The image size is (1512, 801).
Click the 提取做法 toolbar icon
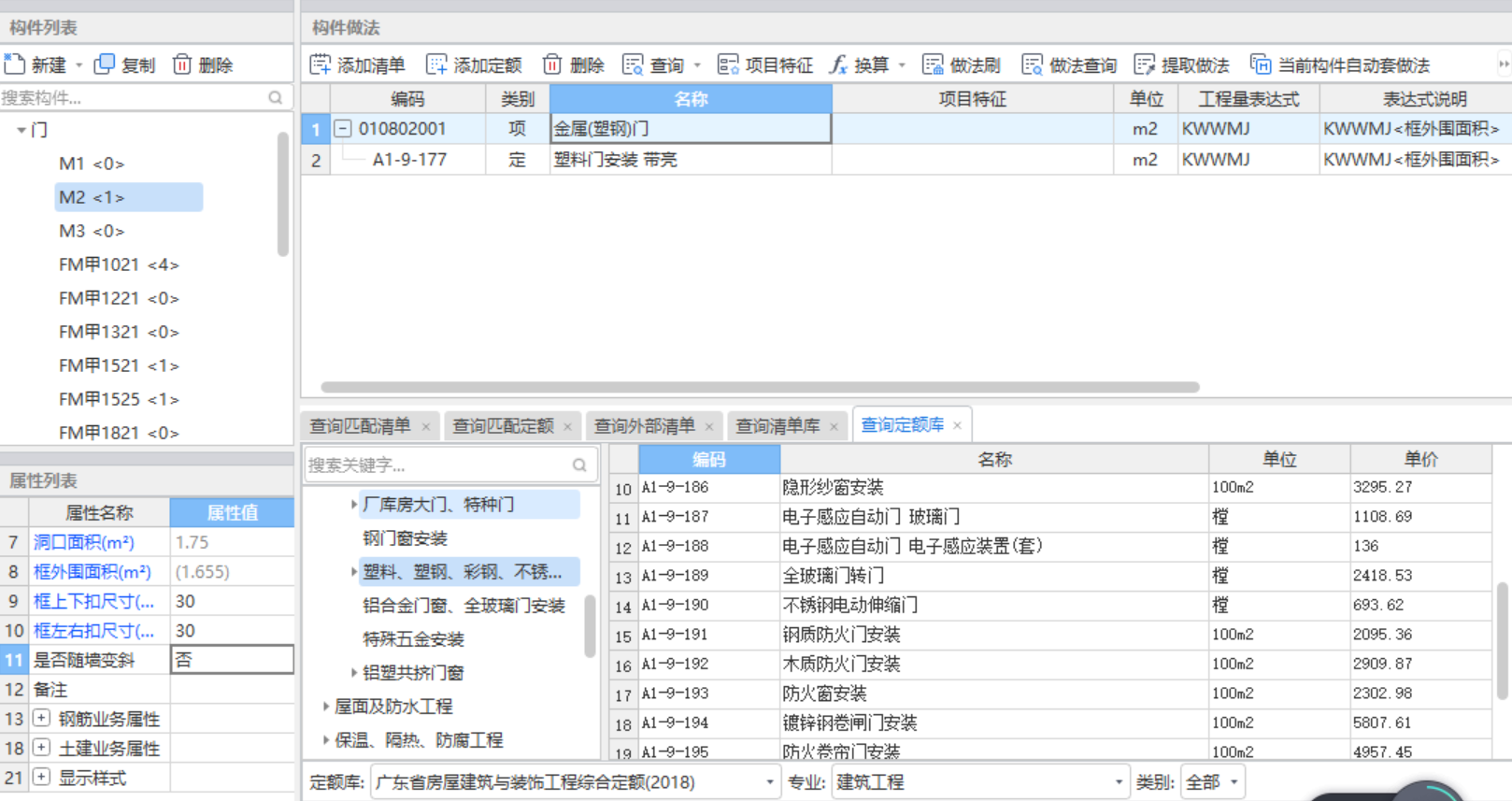click(1145, 64)
